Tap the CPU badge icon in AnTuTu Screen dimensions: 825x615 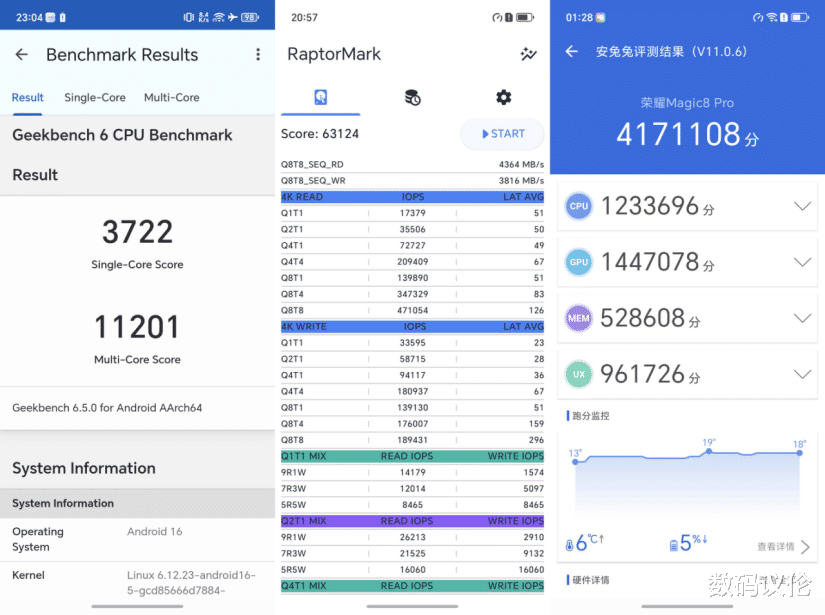pyautogui.click(x=579, y=206)
